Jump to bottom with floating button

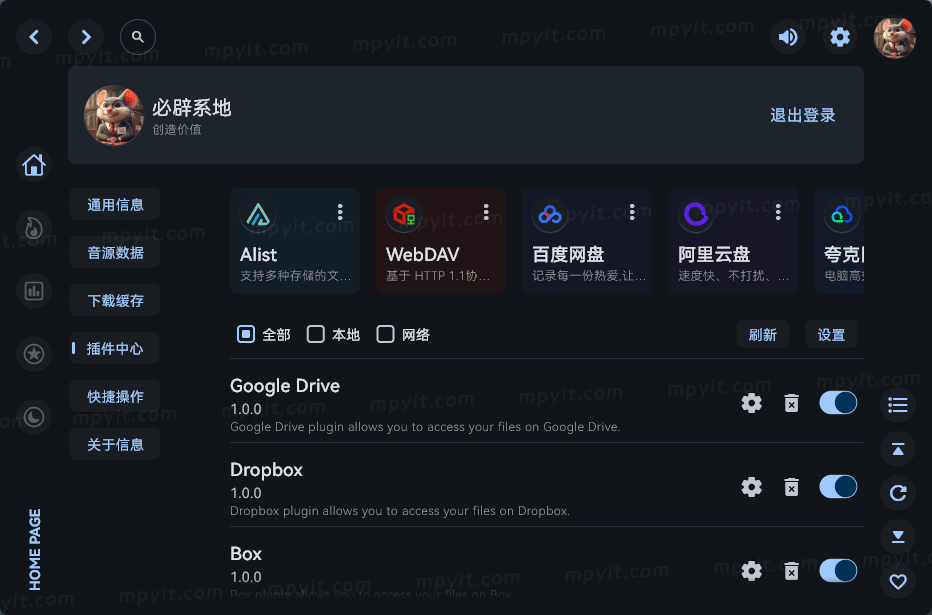[898, 537]
